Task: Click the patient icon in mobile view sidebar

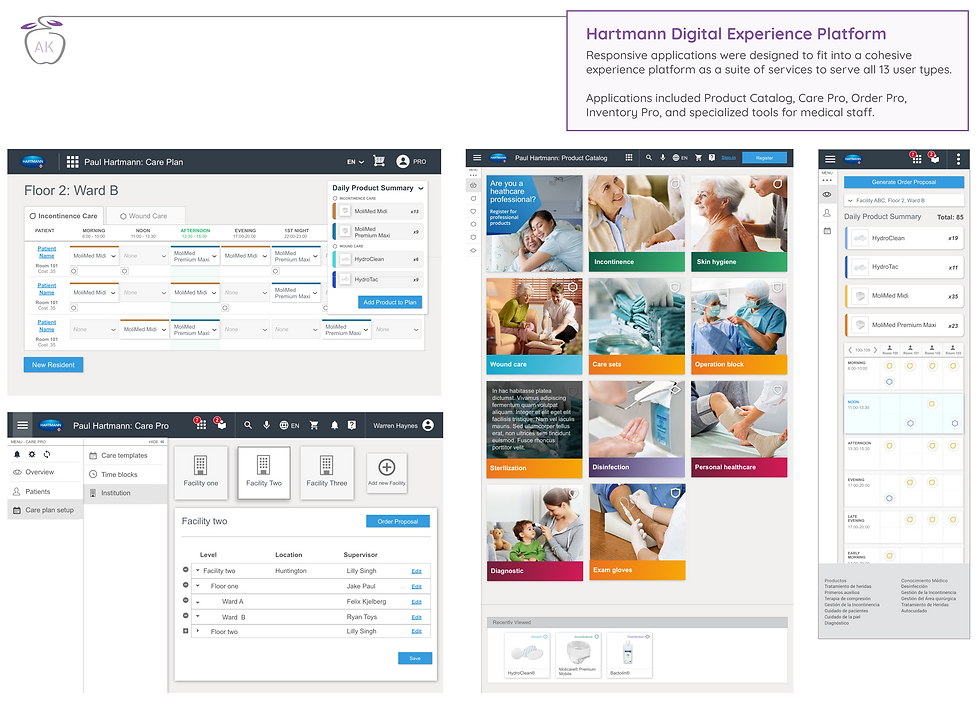Action: tap(827, 213)
